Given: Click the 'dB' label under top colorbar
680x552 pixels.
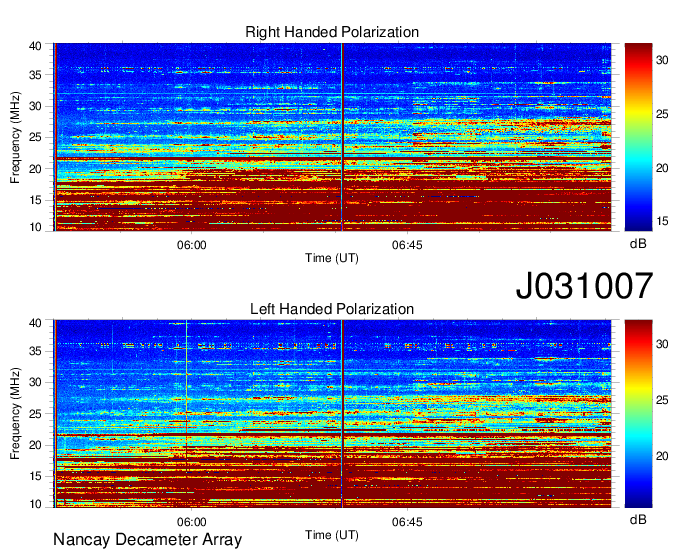Looking at the screenshot, I should [638, 244].
